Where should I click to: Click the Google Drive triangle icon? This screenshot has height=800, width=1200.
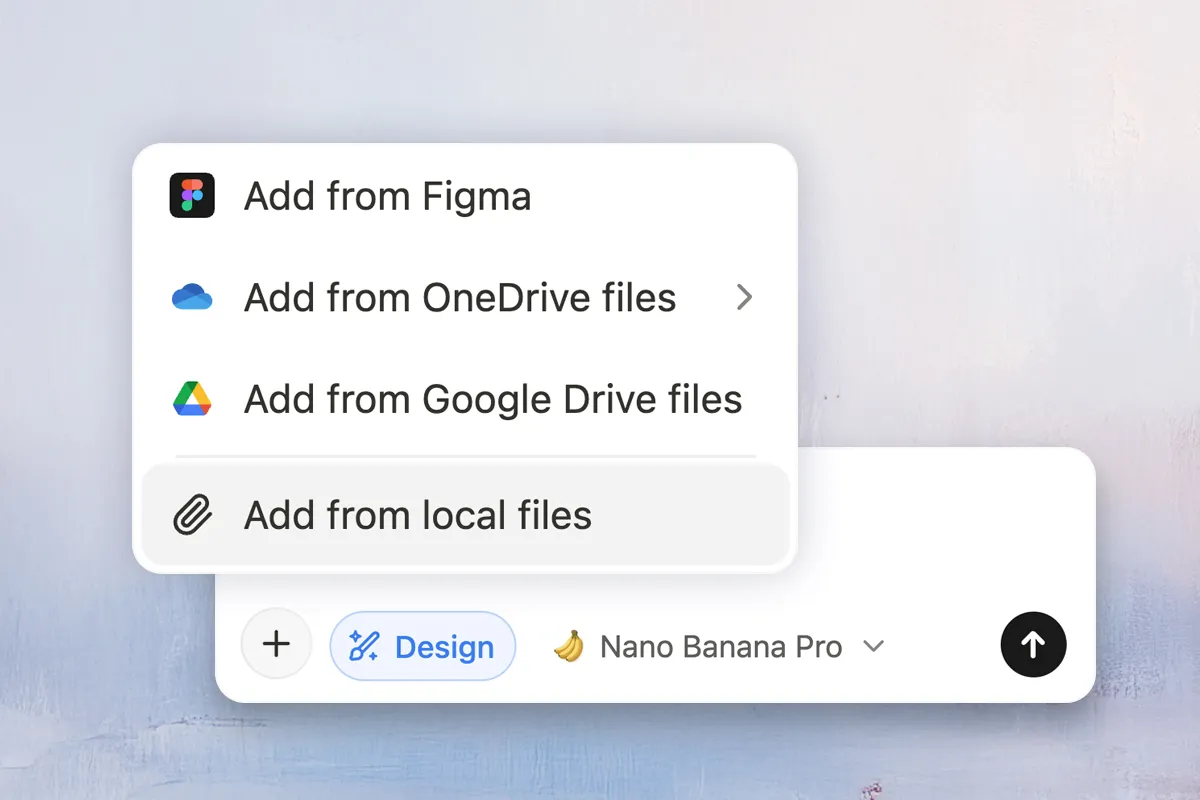192,399
